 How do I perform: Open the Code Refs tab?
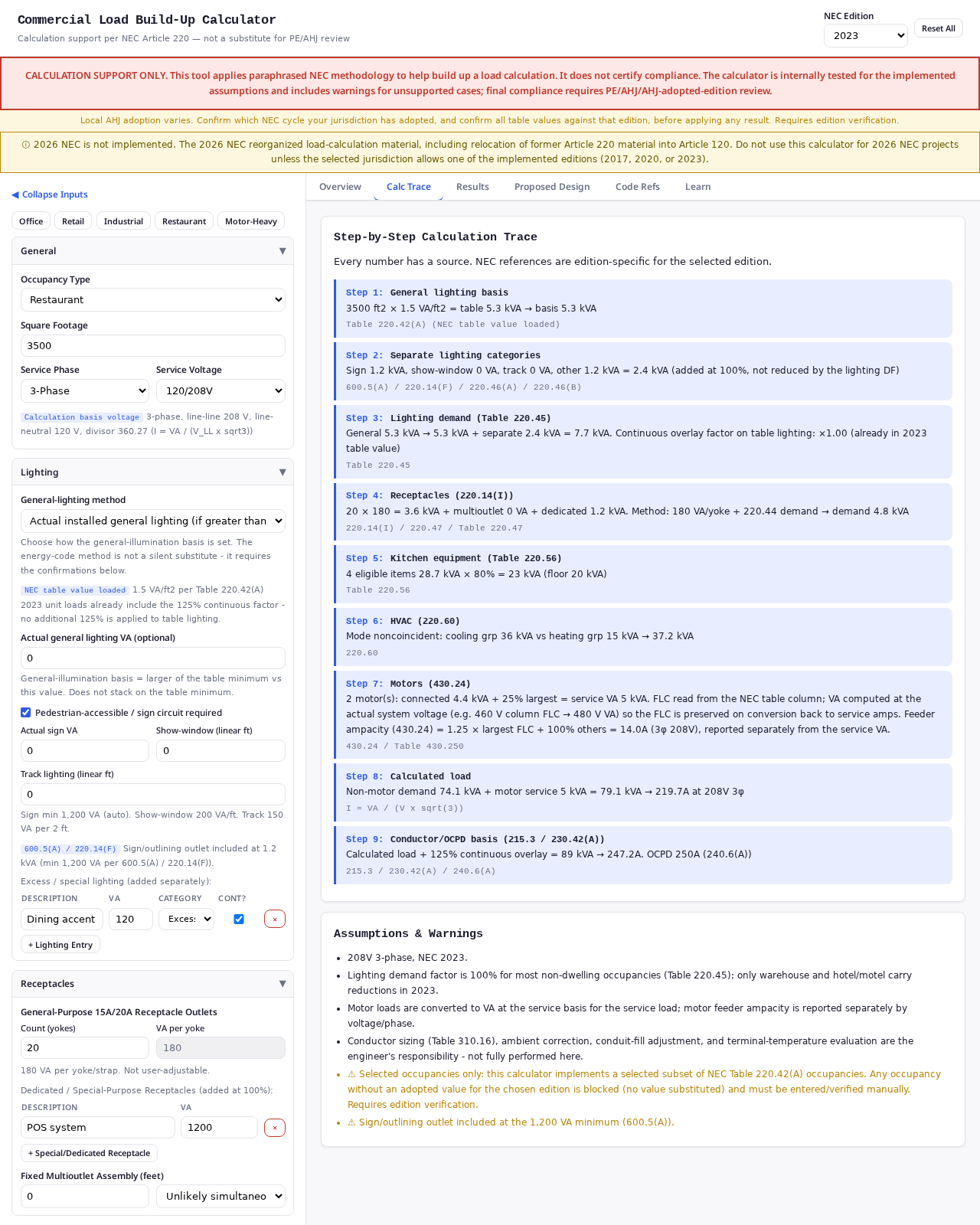point(638,187)
